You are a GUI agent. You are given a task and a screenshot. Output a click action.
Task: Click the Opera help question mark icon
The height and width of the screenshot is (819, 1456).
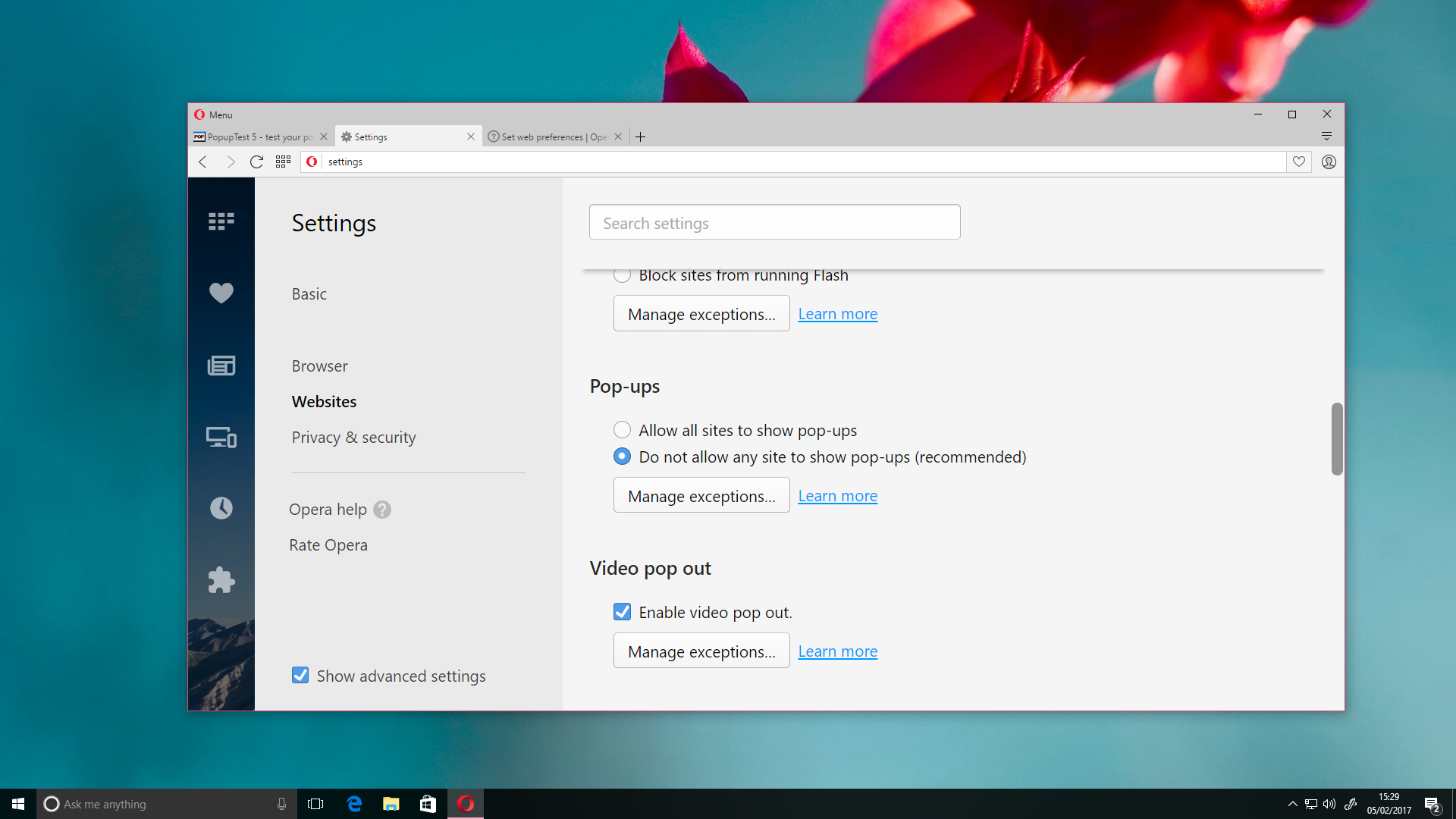382,510
